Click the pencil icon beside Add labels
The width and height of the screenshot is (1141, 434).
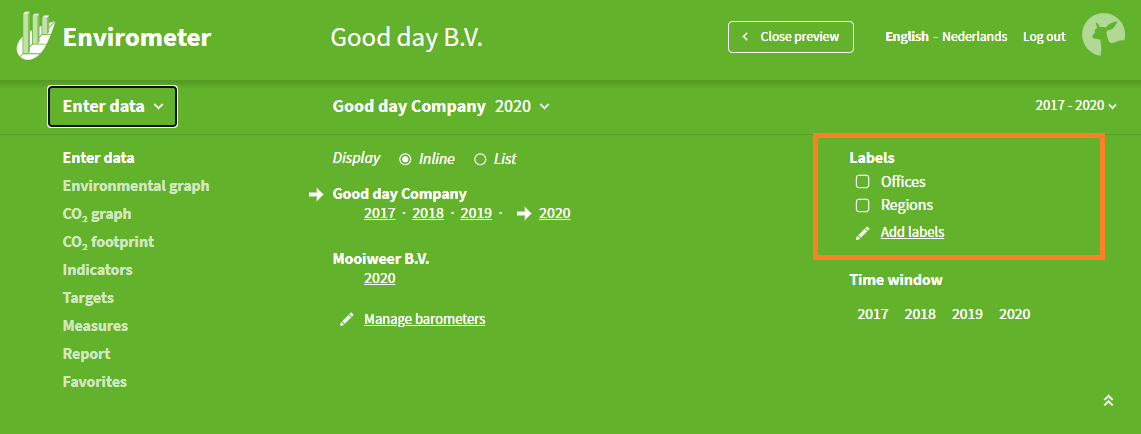click(x=862, y=234)
